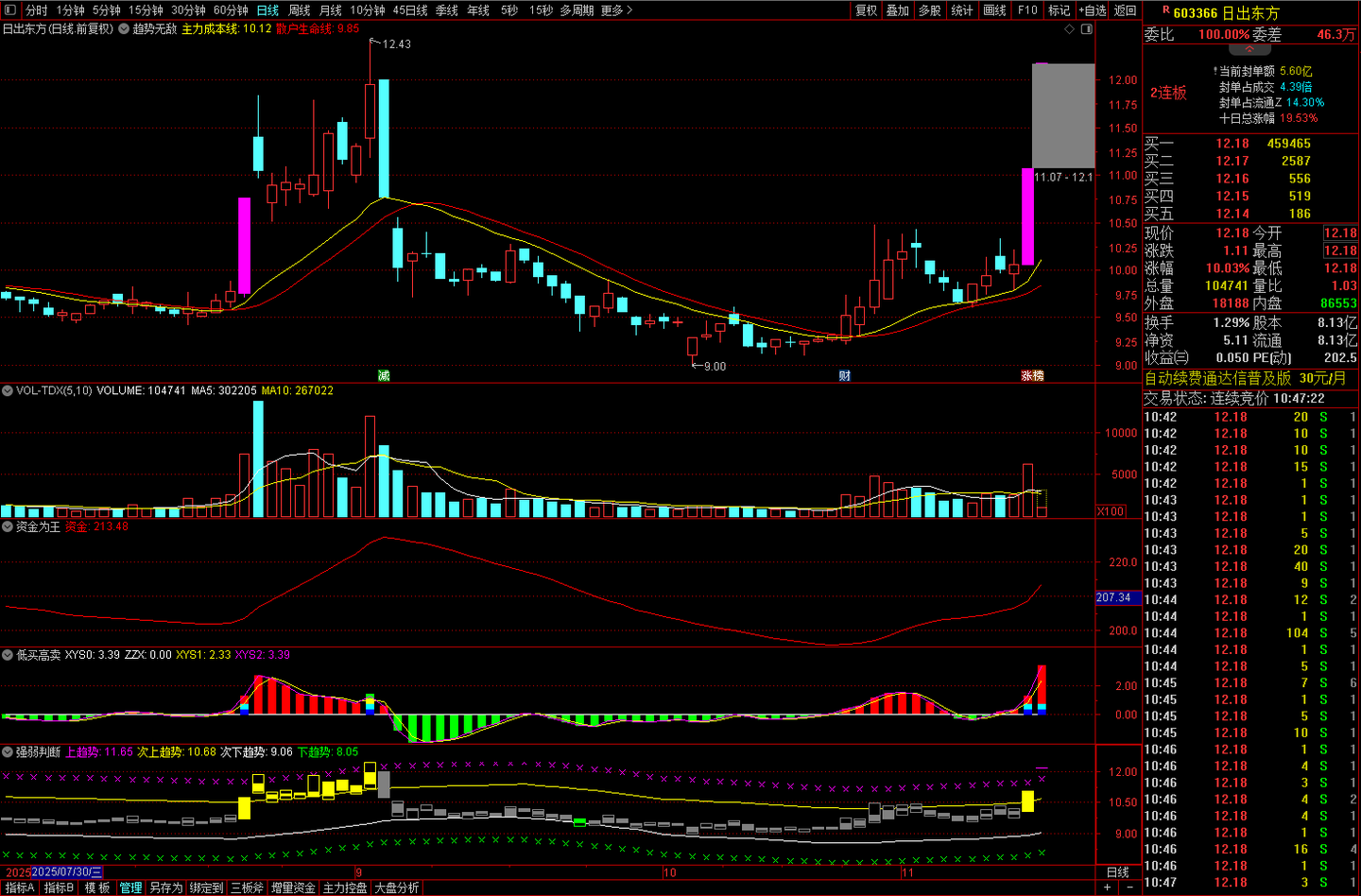Click the panel layout icon at top-left
Viewport: 1361px width, 896px height.
pyautogui.click(x=10, y=10)
